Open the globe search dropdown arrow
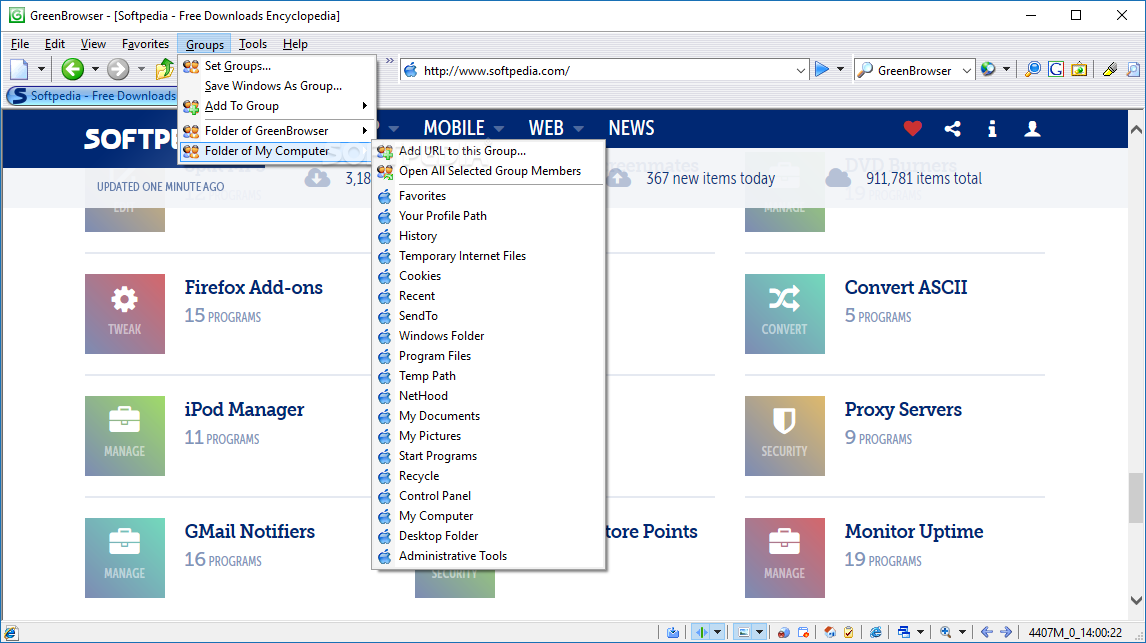 [1006, 70]
